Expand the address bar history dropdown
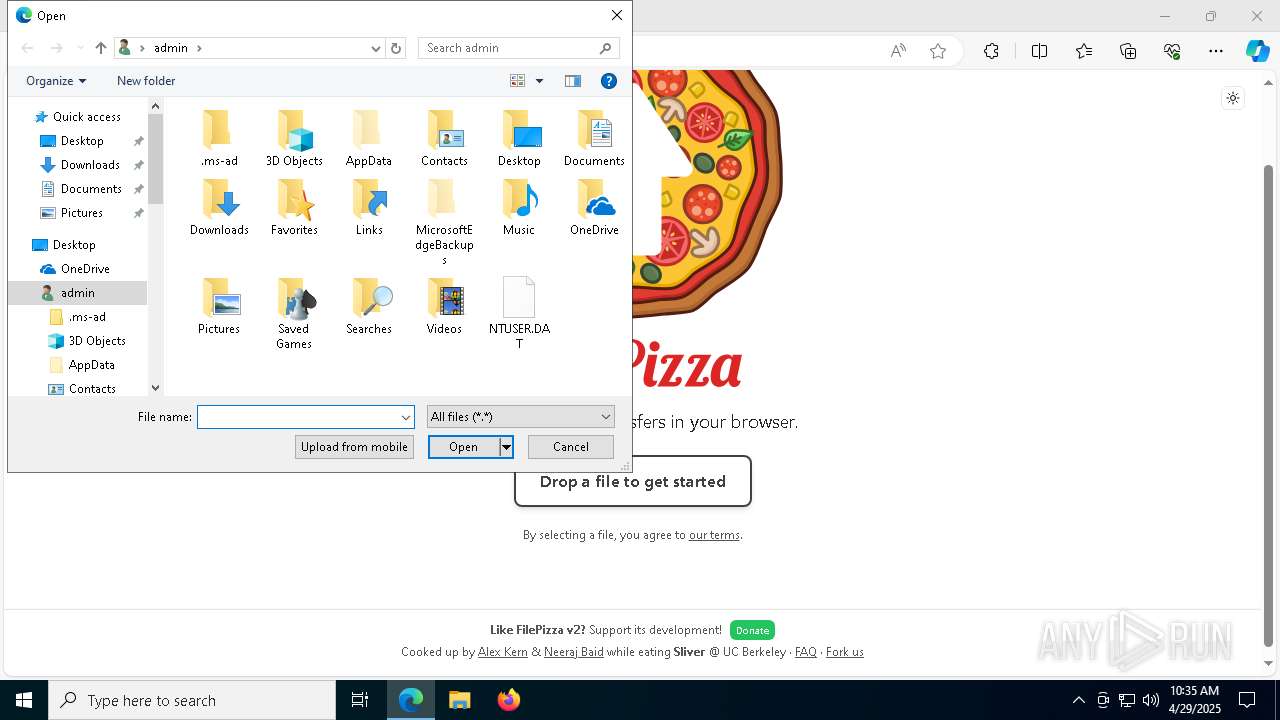 (376, 48)
